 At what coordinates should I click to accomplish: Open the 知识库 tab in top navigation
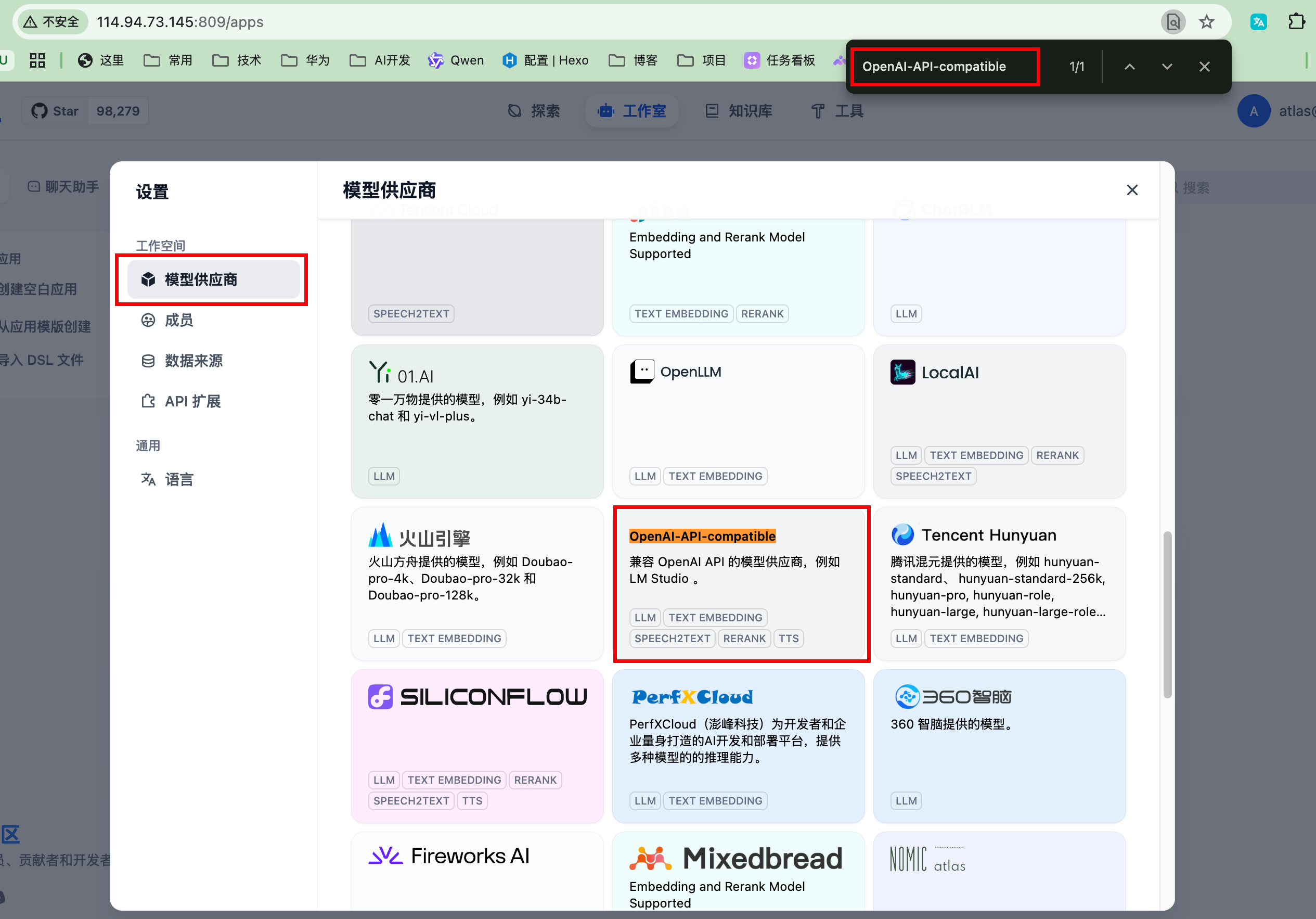click(x=739, y=111)
